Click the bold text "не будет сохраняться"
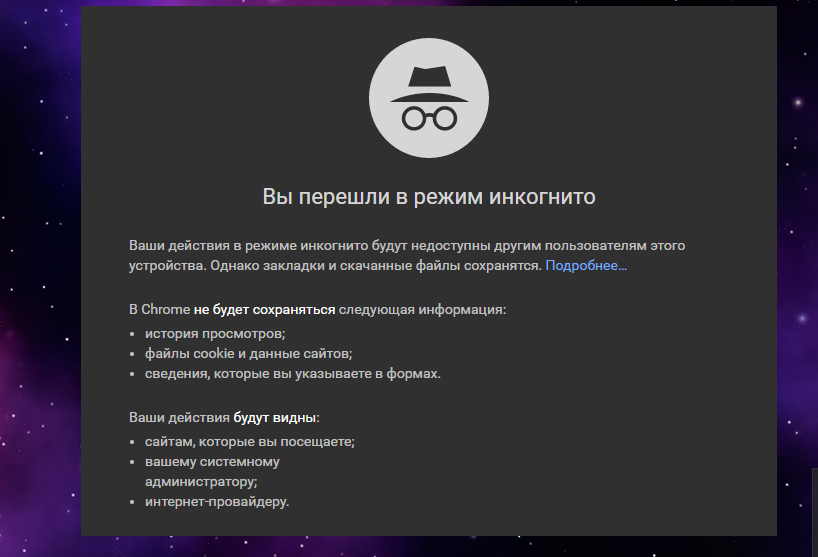This screenshot has height=557, width=818. click(x=265, y=310)
